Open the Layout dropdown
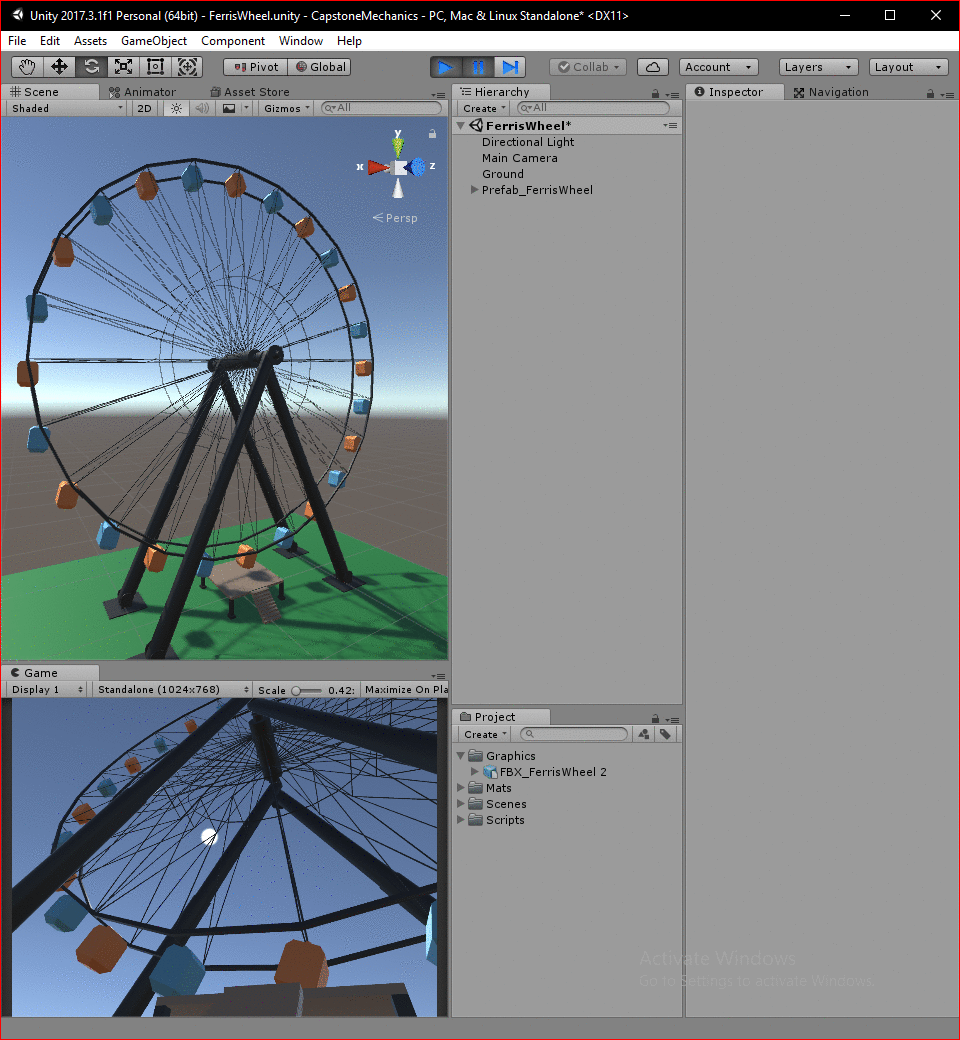Screen dimensions: 960x1040 point(906,66)
